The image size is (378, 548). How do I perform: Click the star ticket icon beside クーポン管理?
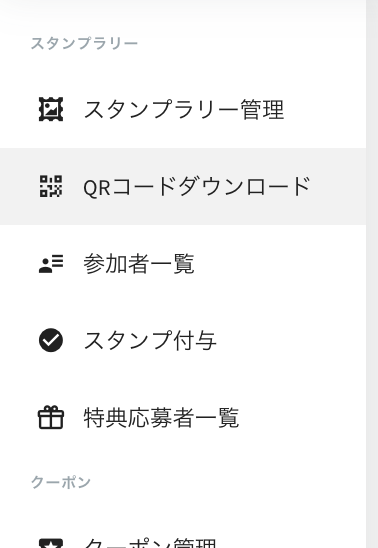point(51,543)
